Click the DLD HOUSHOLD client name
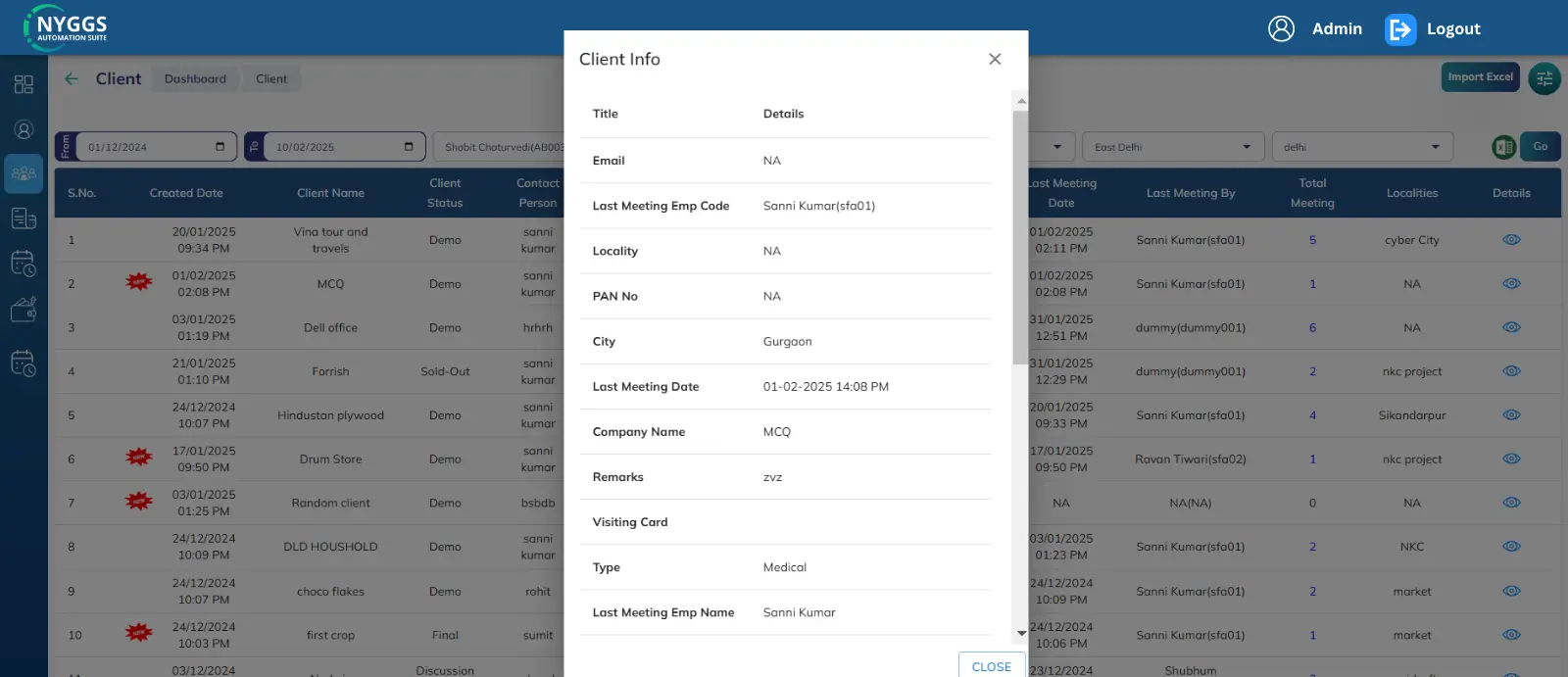This screenshot has width=1568, height=677. [330, 547]
